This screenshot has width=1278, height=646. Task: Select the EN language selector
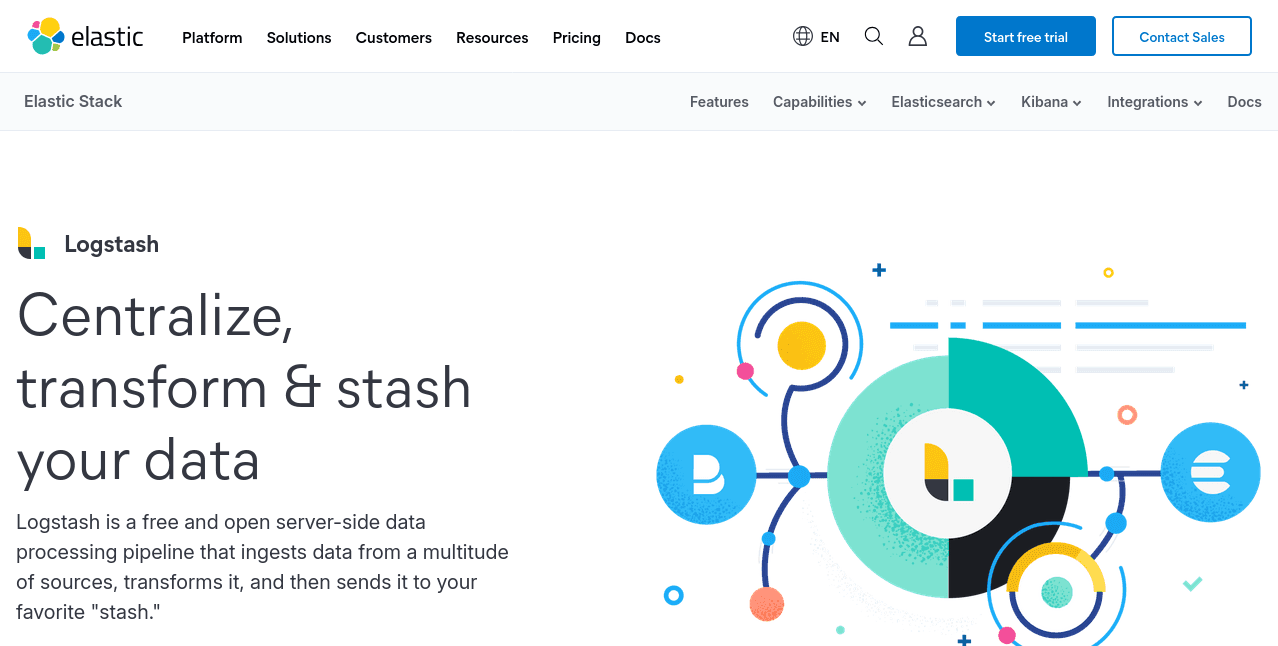[x=830, y=37]
